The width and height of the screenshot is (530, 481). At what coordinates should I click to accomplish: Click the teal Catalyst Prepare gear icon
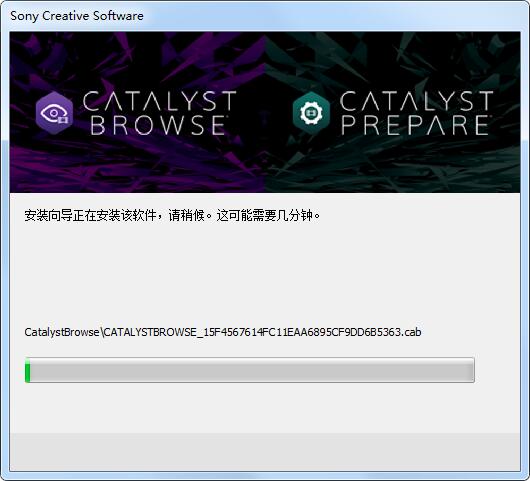(x=311, y=113)
